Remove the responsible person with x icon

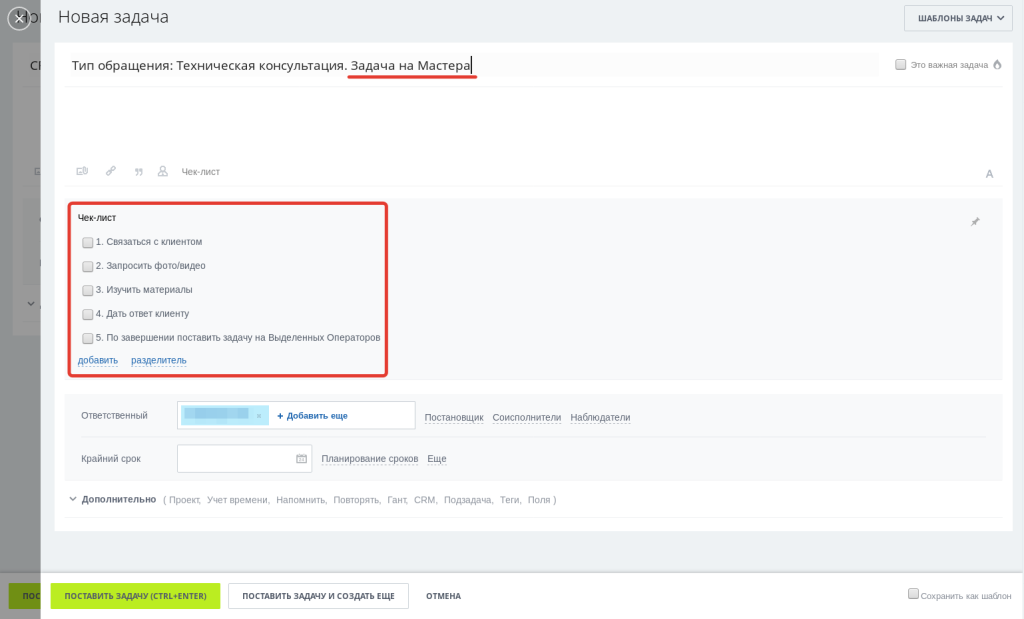tap(259, 416)
